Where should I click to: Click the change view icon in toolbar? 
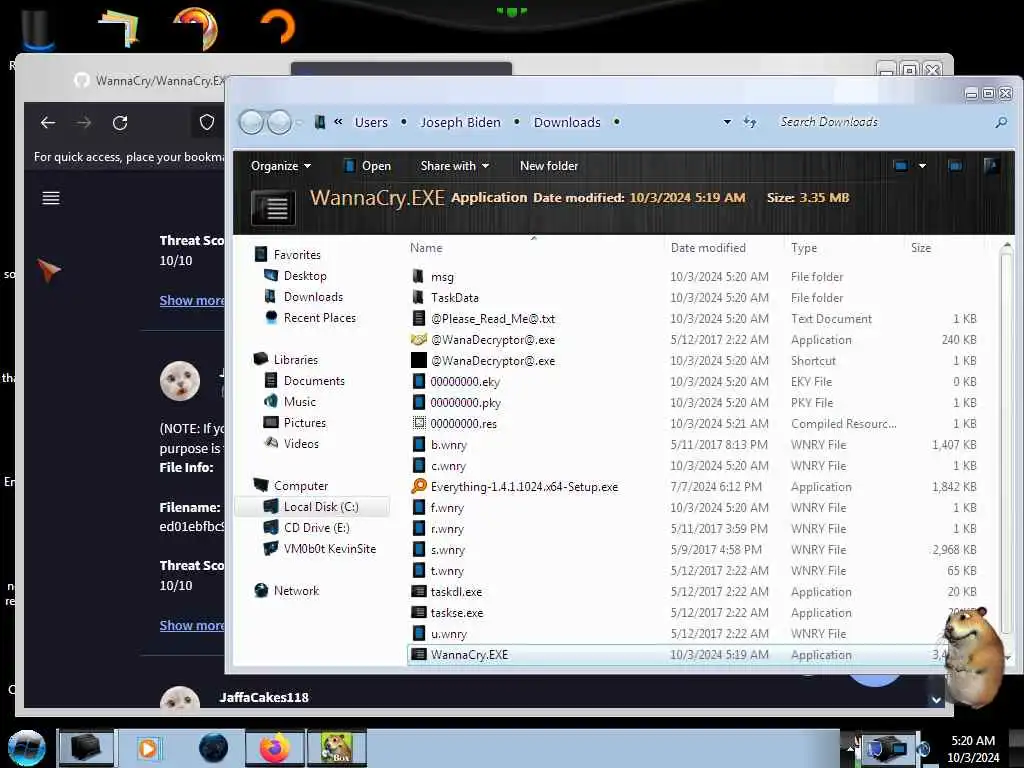(x=901, y=166)
